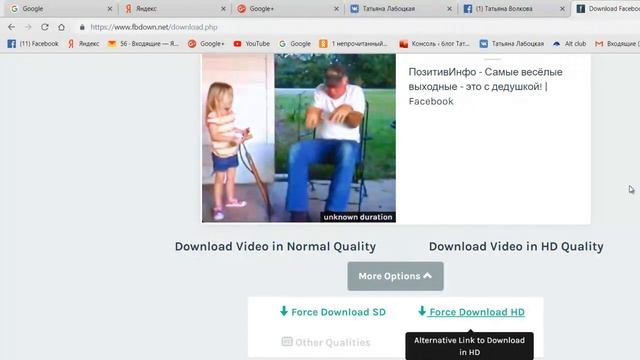640x360 pixels.
Task: Click the Other Qualities link
Action: [326, 342]
